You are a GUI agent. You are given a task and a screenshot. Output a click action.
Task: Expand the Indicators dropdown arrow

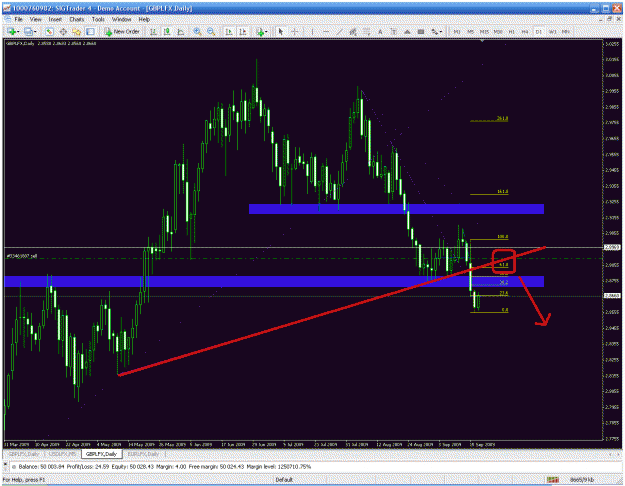point(267,32)
